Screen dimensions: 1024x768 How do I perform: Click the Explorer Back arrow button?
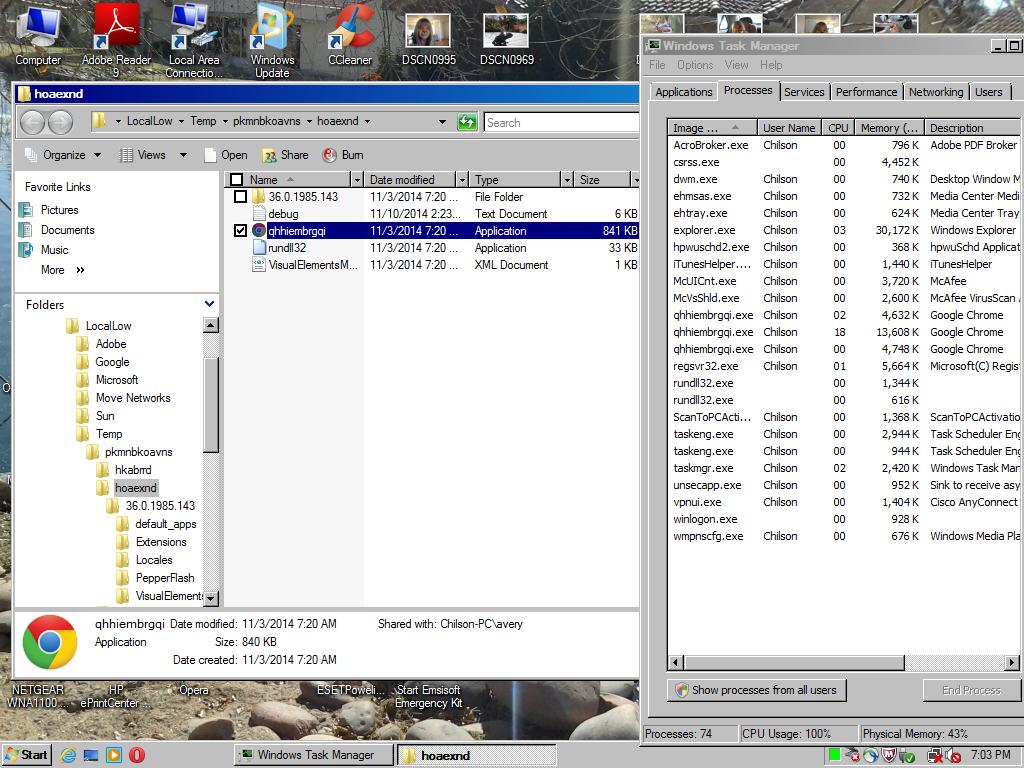pyautogui.click(x=33, y=121)
